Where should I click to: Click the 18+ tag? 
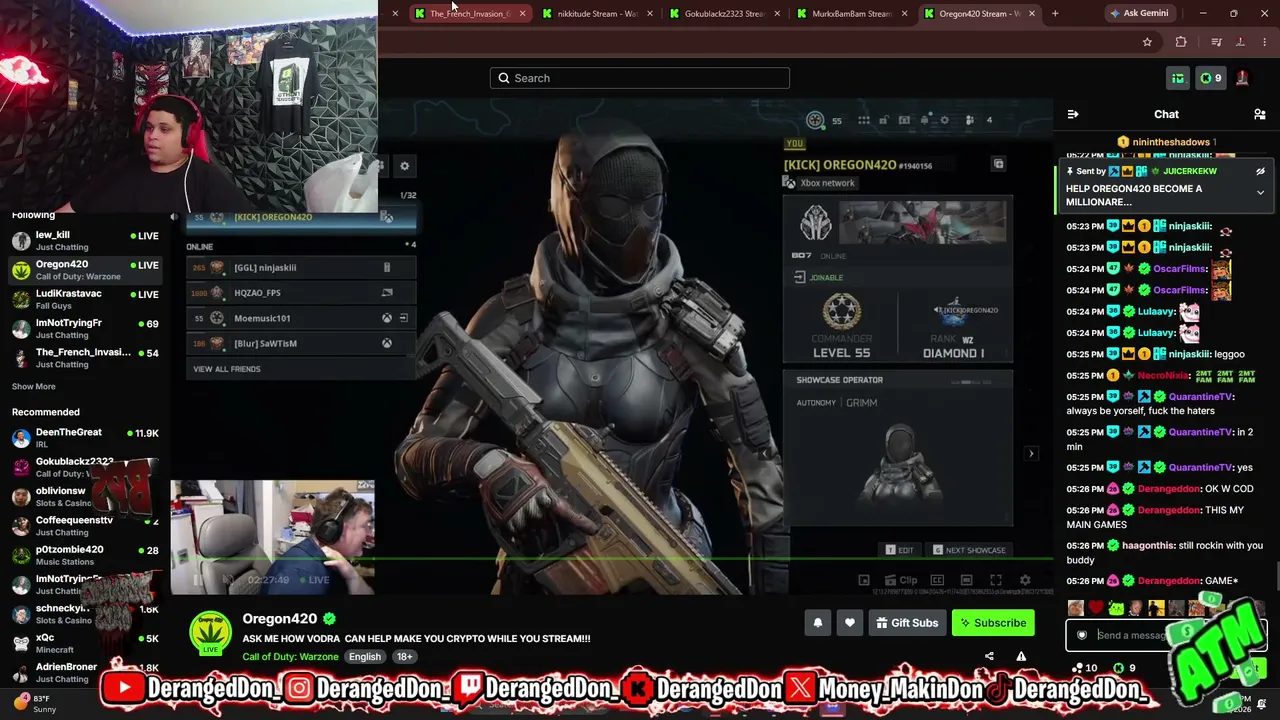tap(404, 657)
